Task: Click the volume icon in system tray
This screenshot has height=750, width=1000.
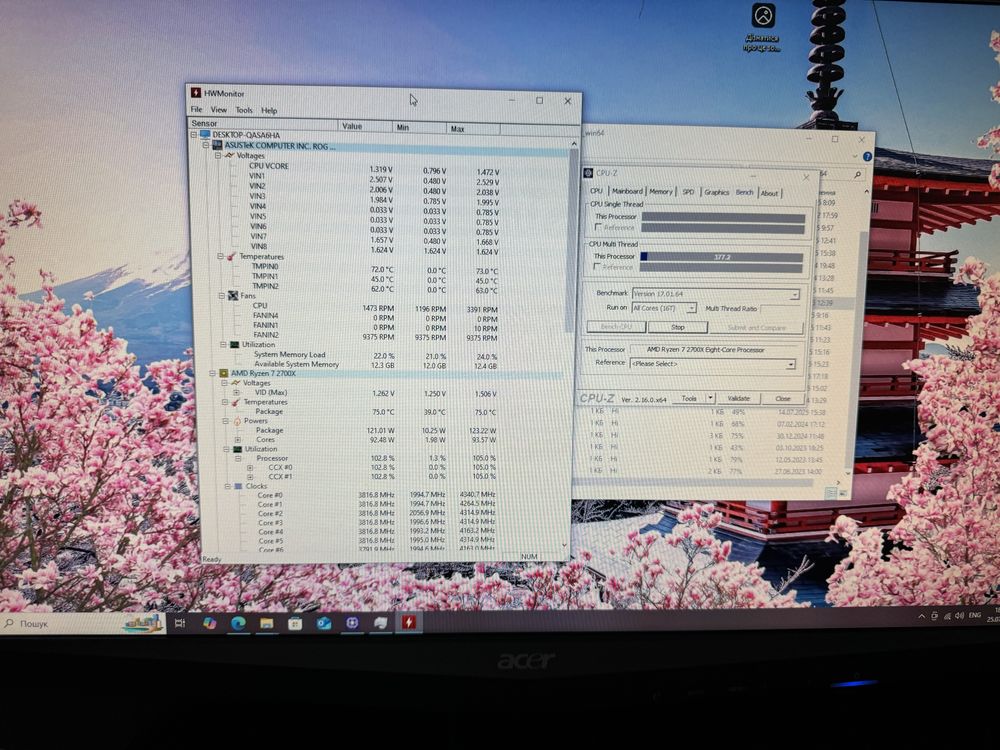Action: click(x=959, y=616)
